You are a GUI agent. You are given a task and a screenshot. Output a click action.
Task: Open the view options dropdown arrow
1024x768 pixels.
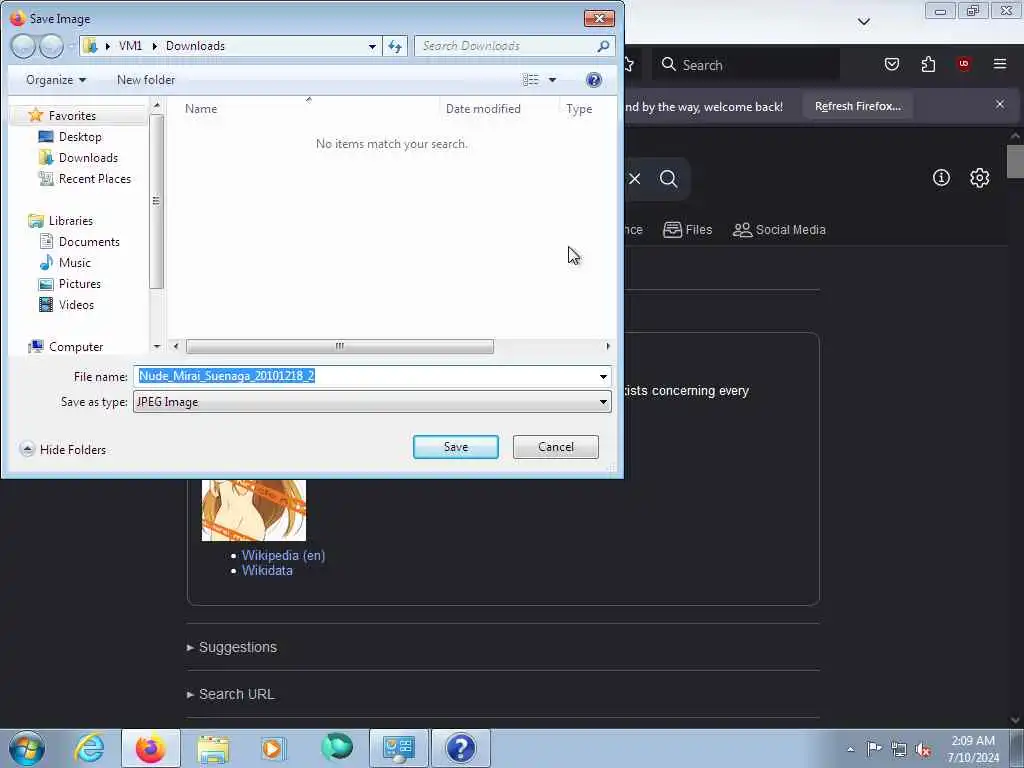552,80
